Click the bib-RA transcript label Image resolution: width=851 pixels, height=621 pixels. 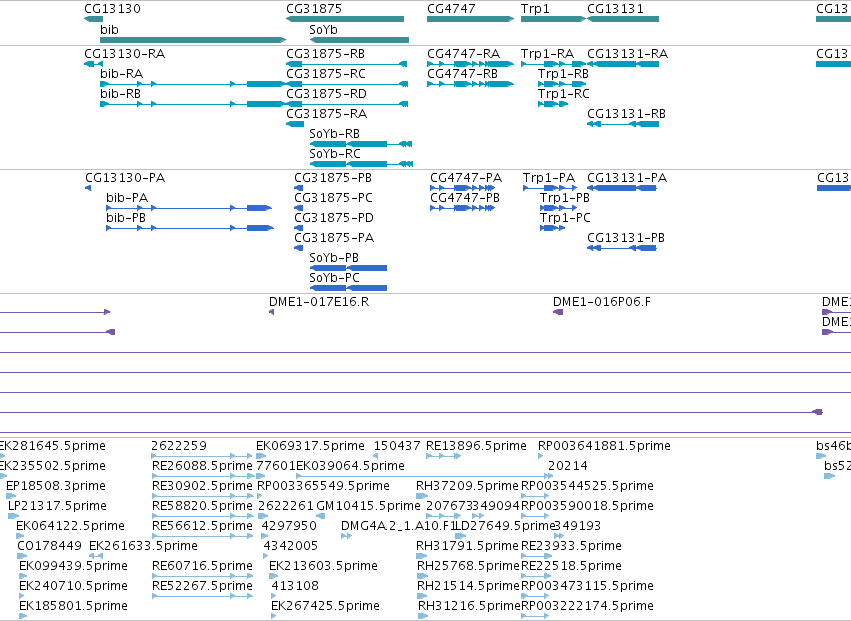[x=122, y=74]
